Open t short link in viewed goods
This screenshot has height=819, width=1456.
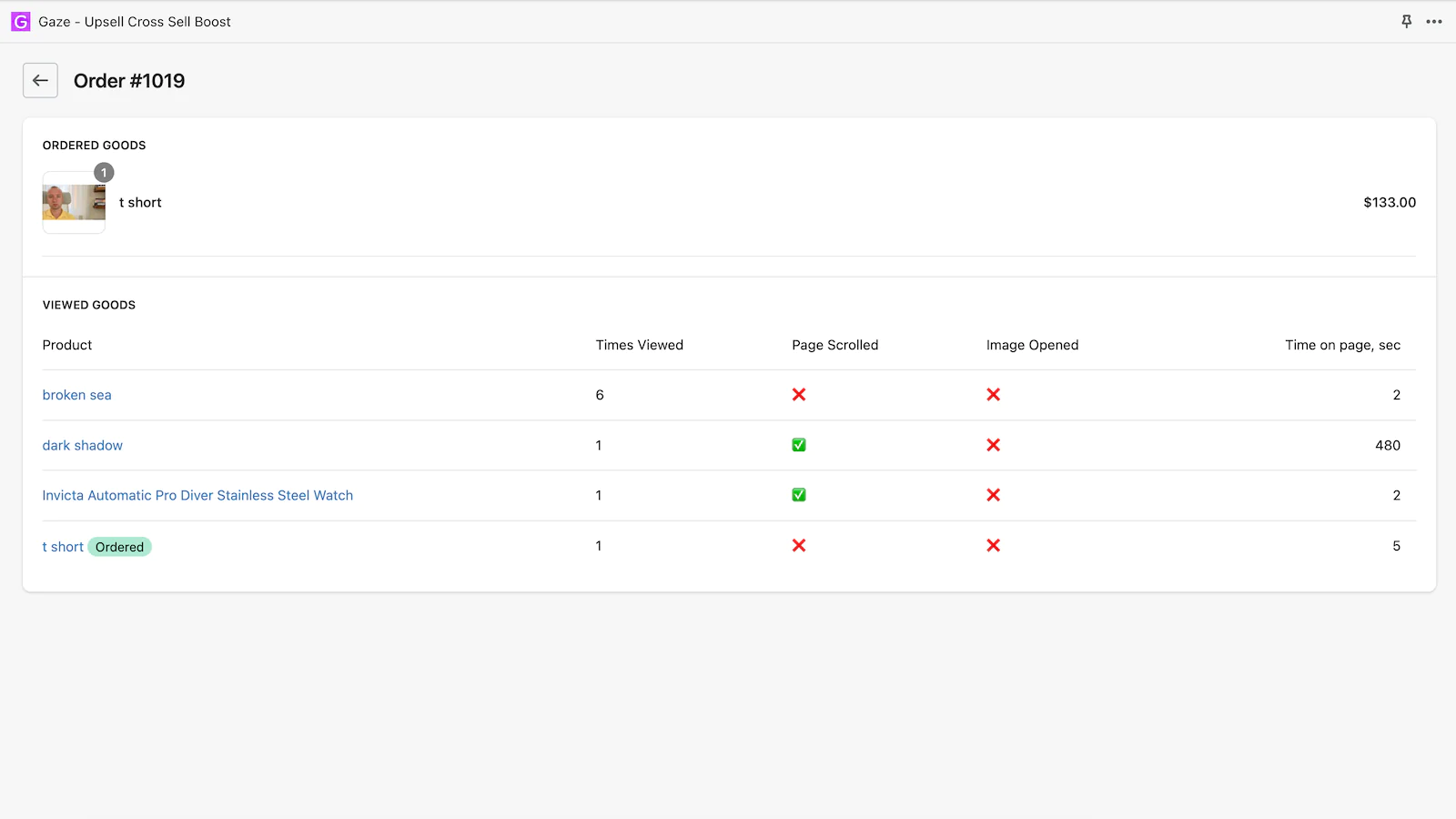point(63,547)
